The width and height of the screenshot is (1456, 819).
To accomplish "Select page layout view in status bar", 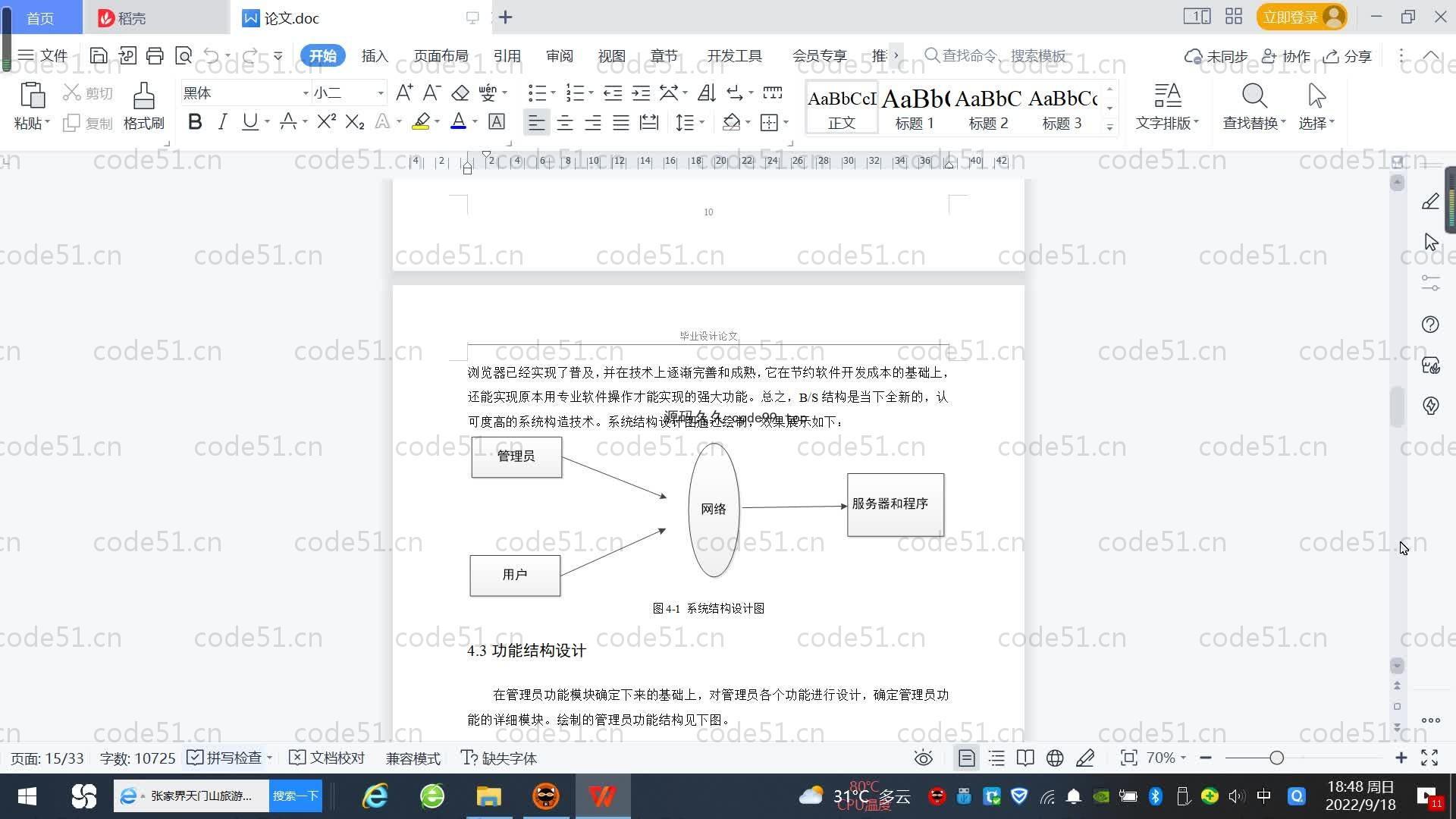I will click(x=966, y=758).
